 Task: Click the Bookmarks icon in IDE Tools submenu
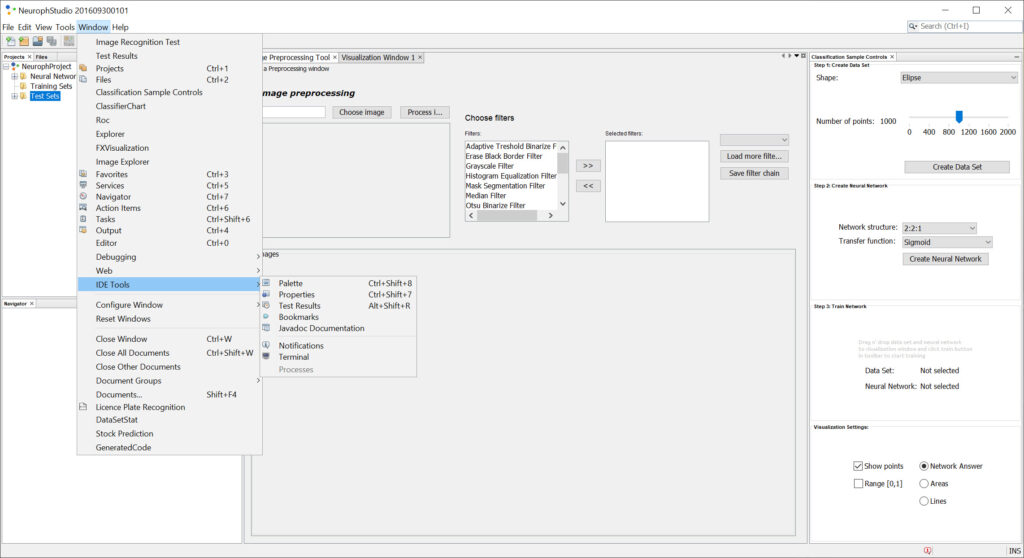(266, 316)
